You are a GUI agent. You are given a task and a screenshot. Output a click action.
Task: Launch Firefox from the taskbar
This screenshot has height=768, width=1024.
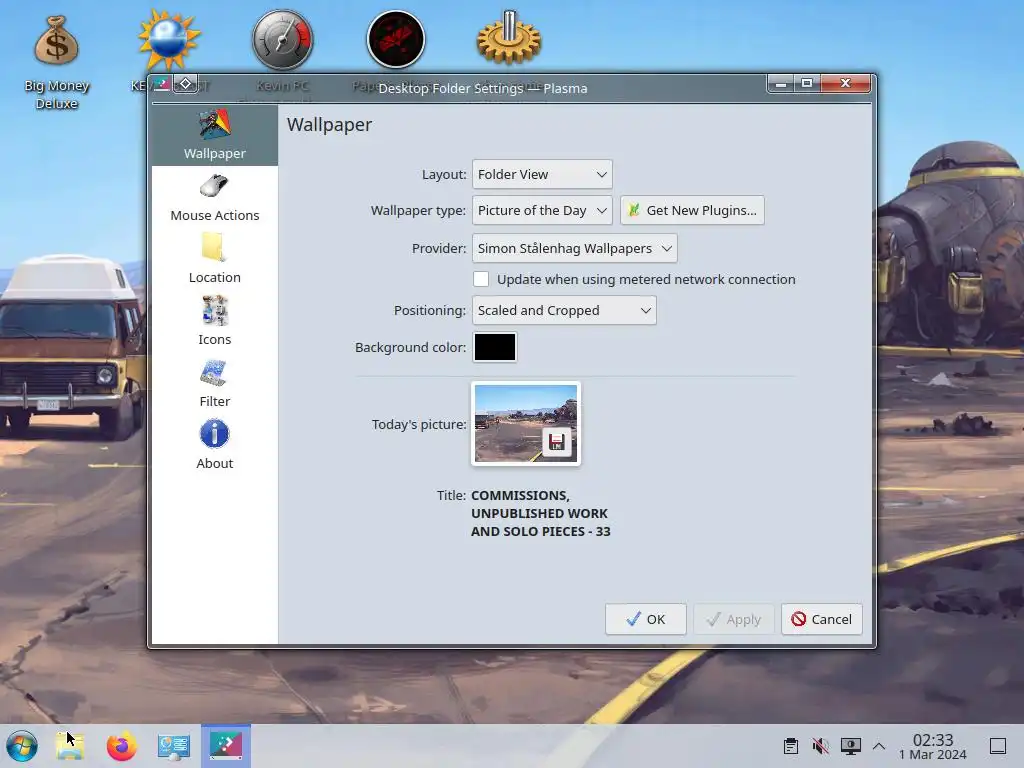point(121,746)
